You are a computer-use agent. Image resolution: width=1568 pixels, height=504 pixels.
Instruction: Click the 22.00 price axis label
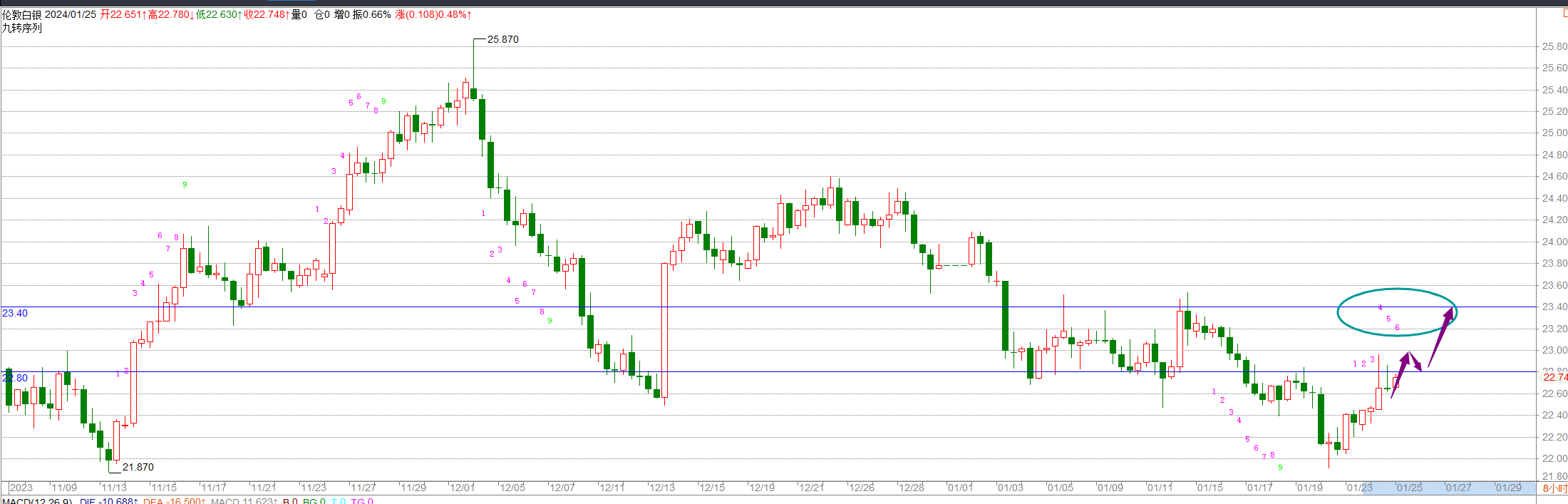pos(1554,458)
